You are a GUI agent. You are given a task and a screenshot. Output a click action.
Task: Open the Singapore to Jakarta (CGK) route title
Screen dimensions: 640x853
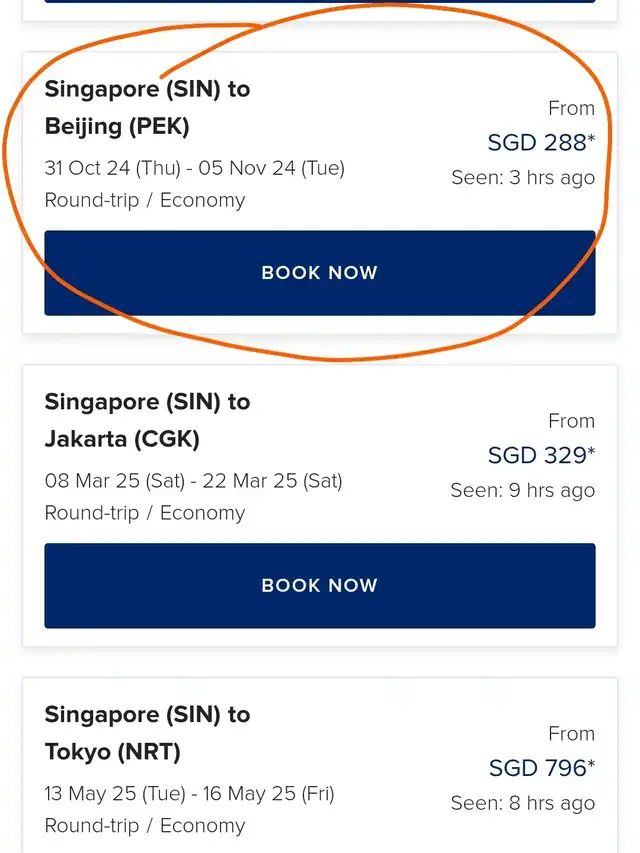pos(147,420)
